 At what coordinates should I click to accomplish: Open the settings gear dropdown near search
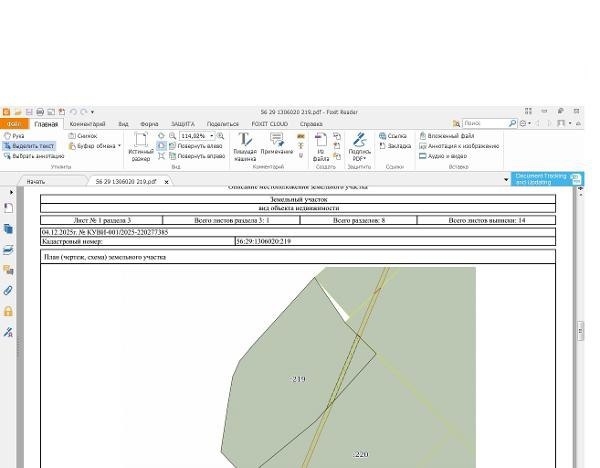[525, 124]
